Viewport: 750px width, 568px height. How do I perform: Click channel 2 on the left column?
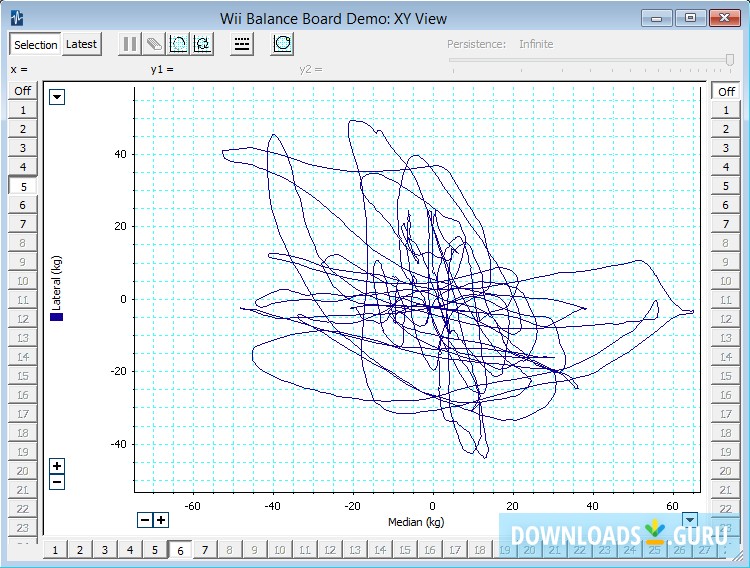point(22,129)
